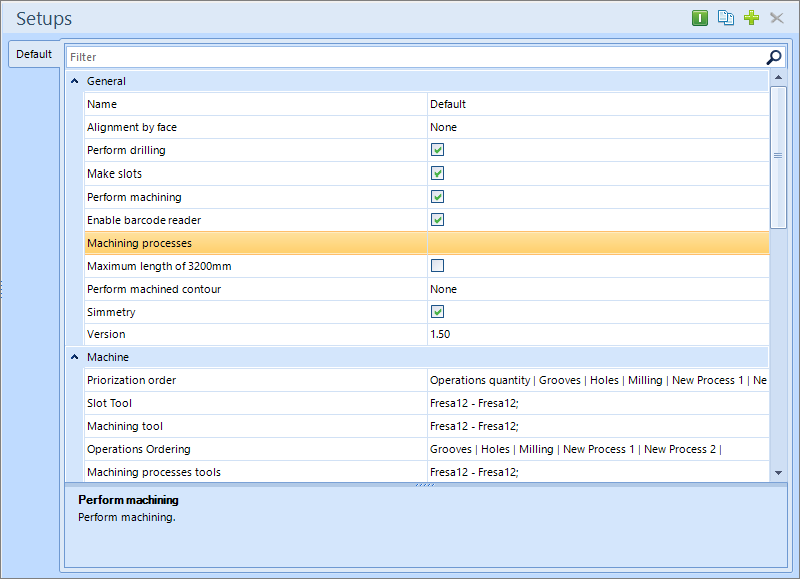Toggle the Perform drilling checkbox
The width and height of the screenshot is (800, 579).
437,150
